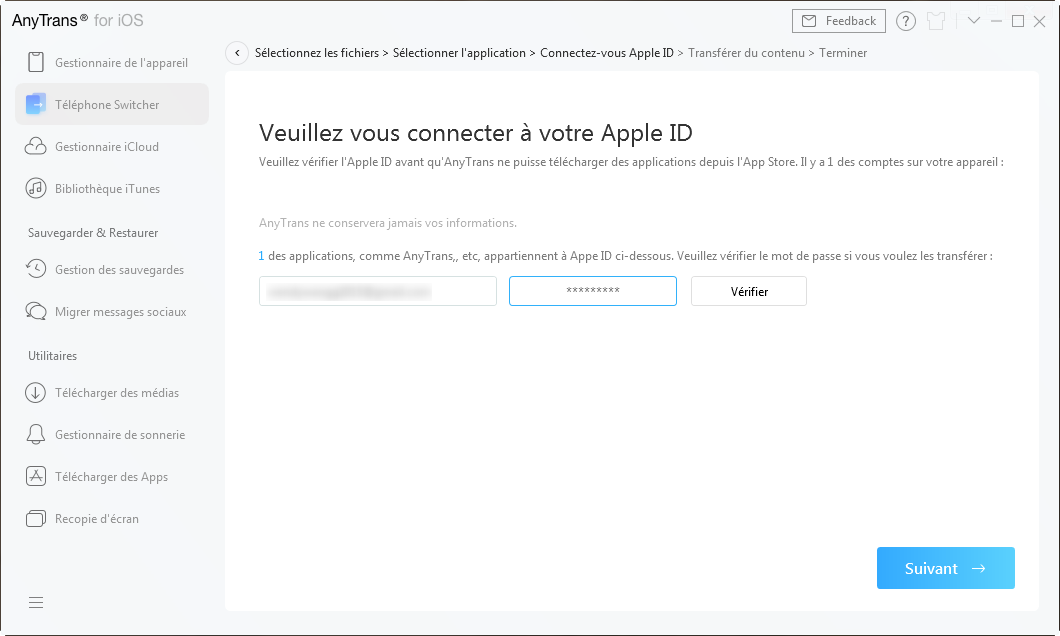Click the iCloud cloud icon
This screenshot has height=636, width=1060.
[36, 147]
